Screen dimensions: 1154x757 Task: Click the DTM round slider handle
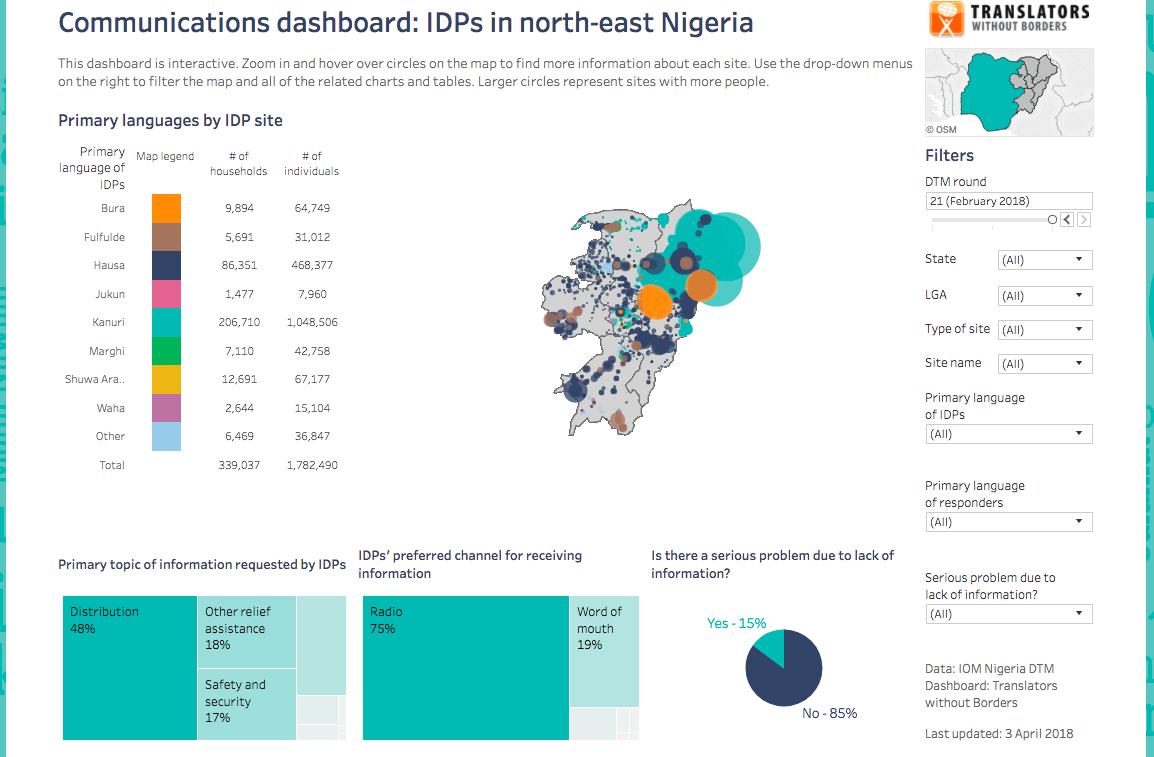(1052, 220)
